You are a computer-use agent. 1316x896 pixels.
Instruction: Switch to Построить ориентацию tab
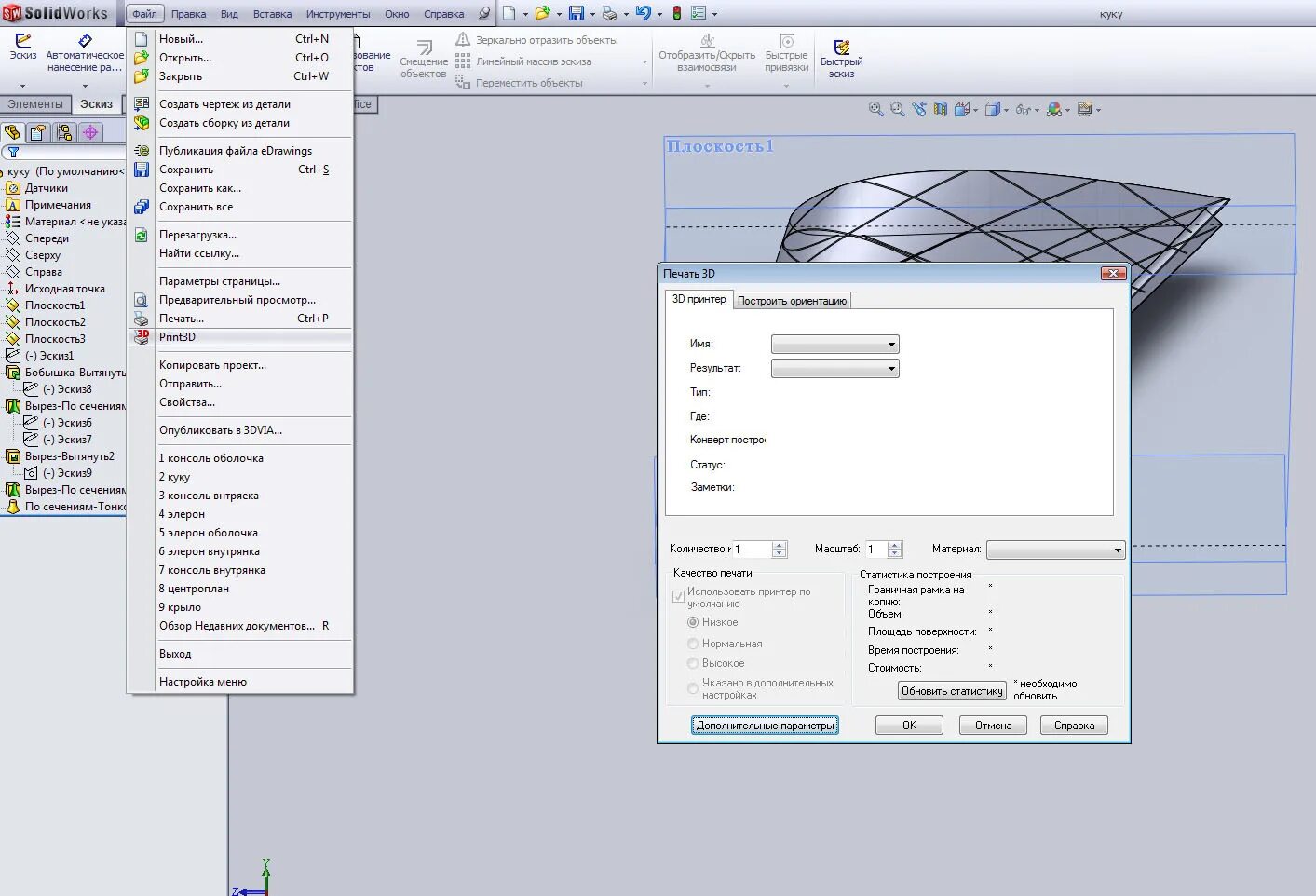tap(792, 301)
